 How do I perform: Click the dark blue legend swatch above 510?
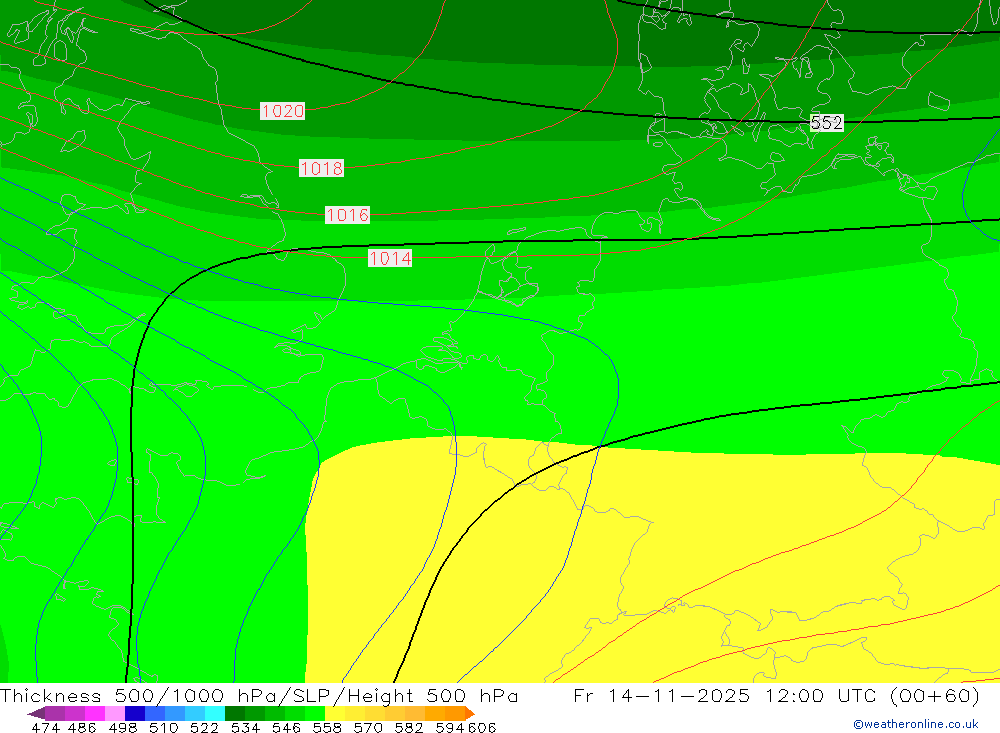(x=135, y=713)
